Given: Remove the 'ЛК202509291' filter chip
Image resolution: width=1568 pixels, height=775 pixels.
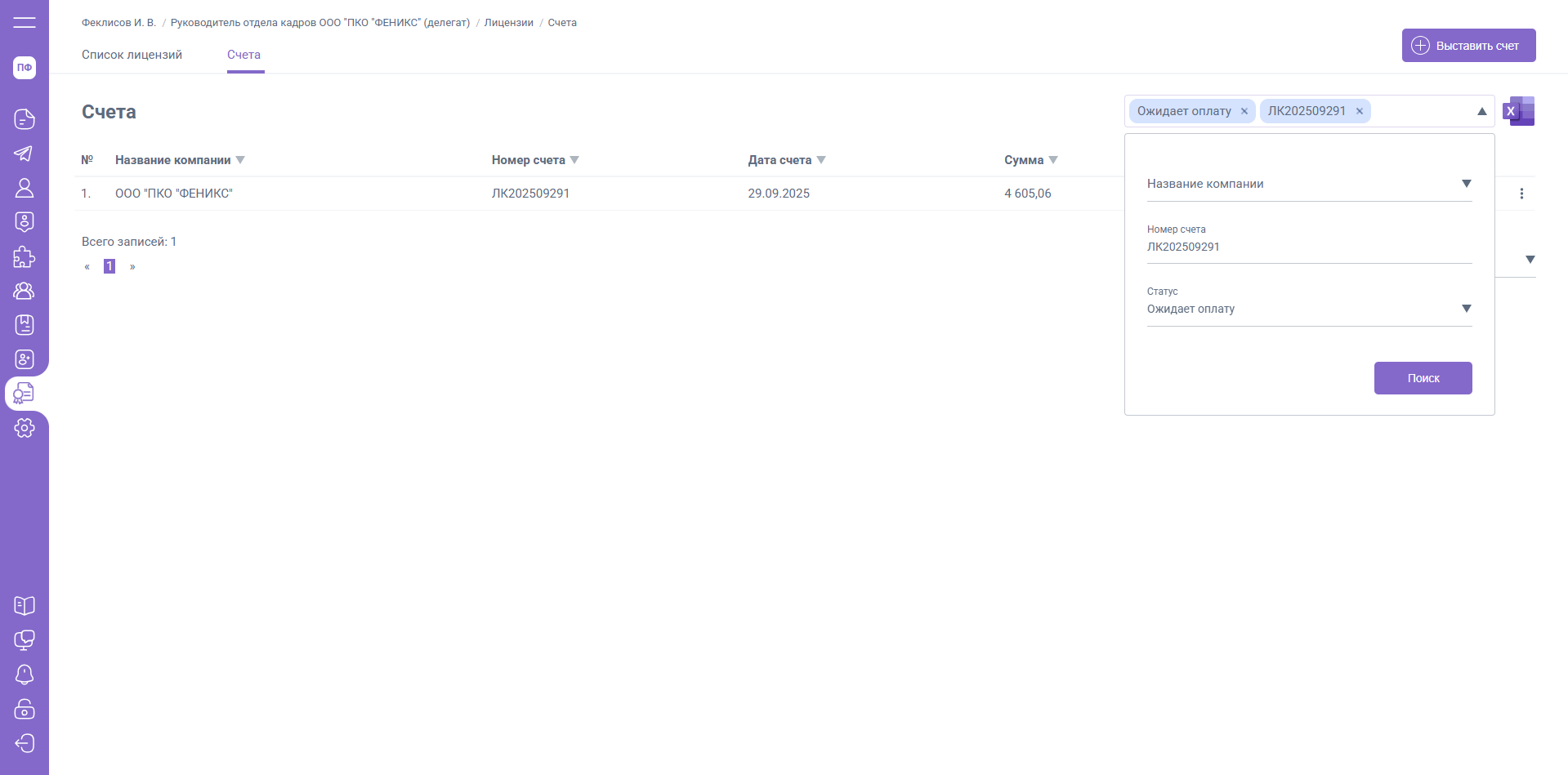Looking at the screenshot, I should point(1360,112).
